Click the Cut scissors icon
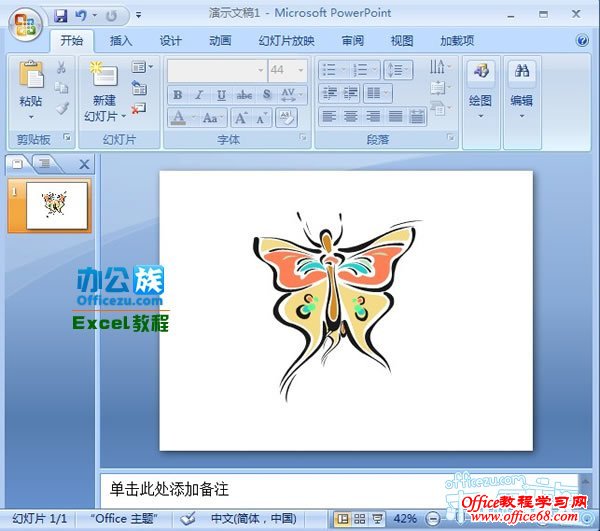 tap(61, 67)
